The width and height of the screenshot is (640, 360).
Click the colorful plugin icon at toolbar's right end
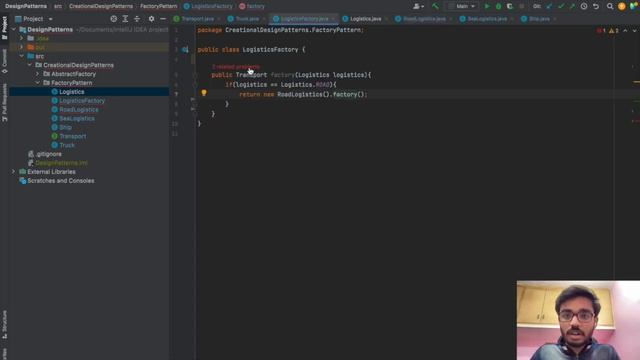coord(633,6)
